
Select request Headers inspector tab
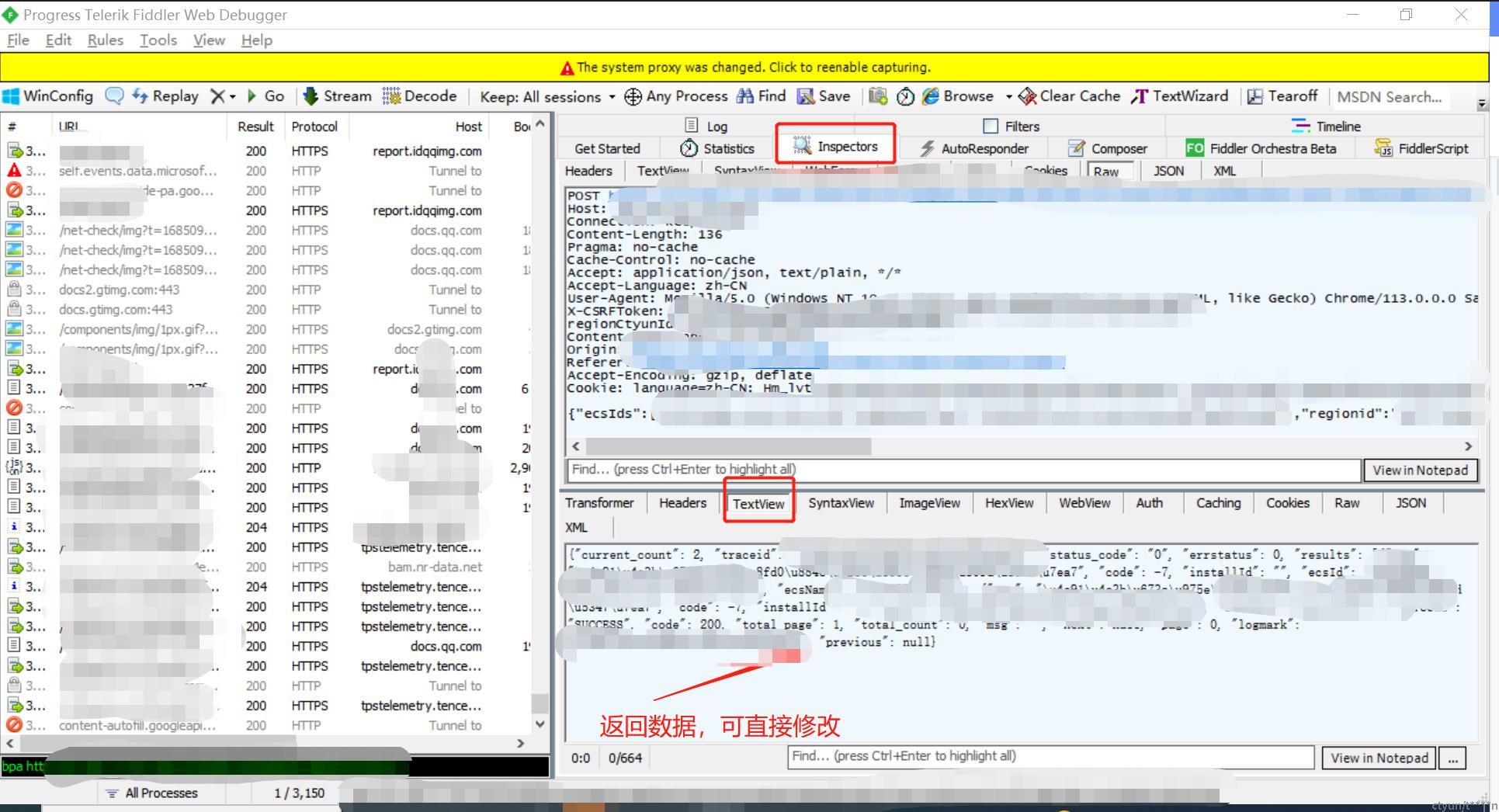588,171
